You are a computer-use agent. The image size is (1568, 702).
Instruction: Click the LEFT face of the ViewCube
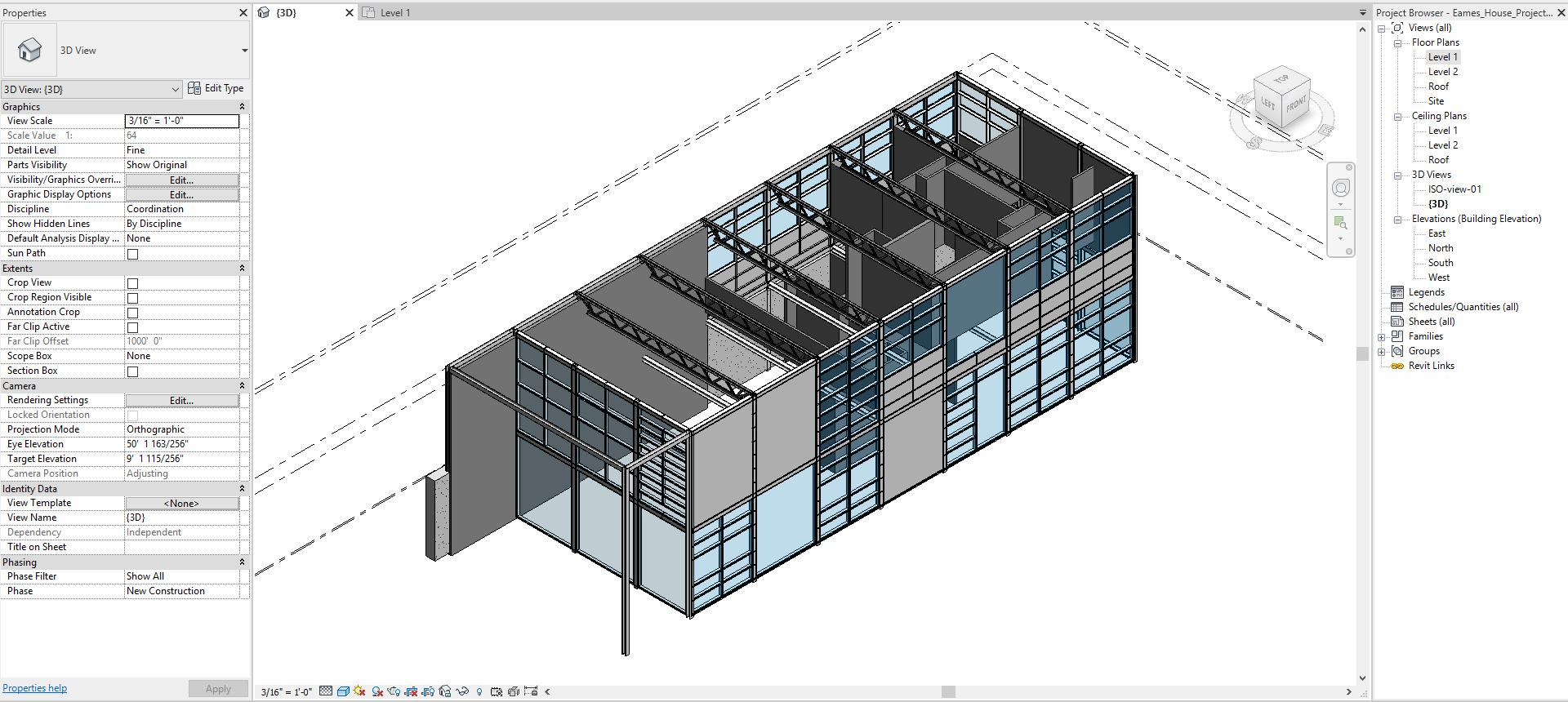[x=1267, y=104]
